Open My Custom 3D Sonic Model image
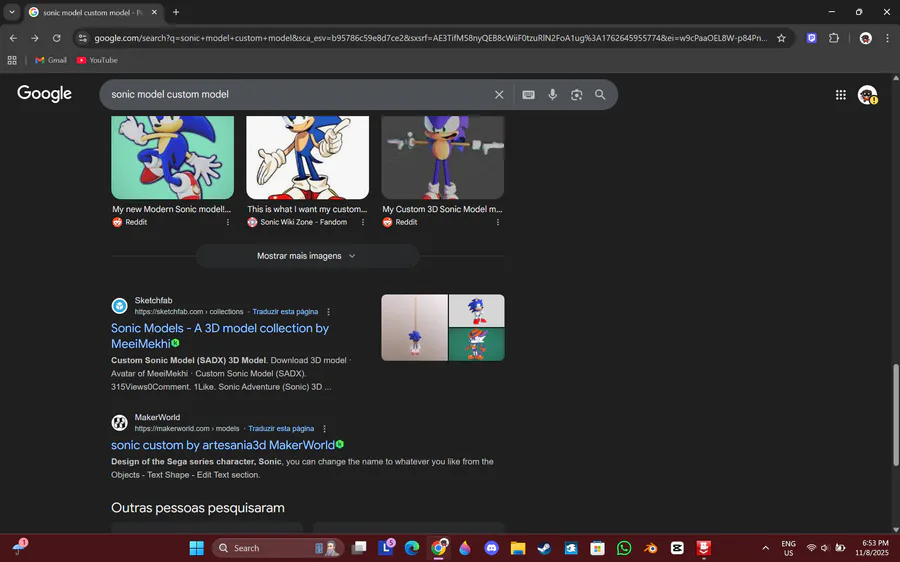The width and height of the screenshot is (900, 562). point(443,157)
